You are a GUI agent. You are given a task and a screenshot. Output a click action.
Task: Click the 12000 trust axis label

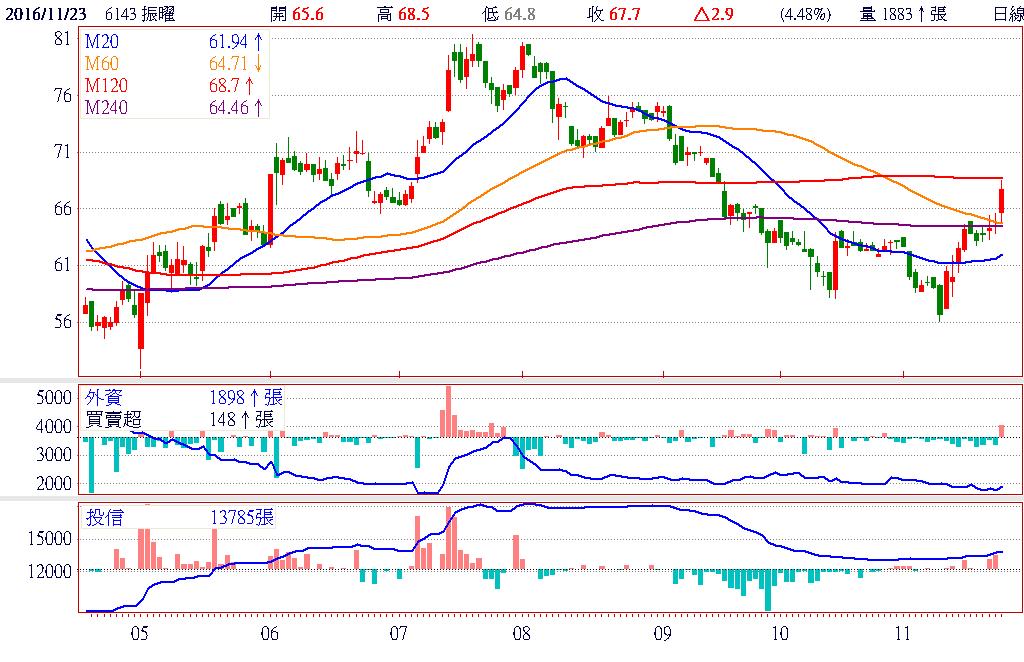point(50,571)
